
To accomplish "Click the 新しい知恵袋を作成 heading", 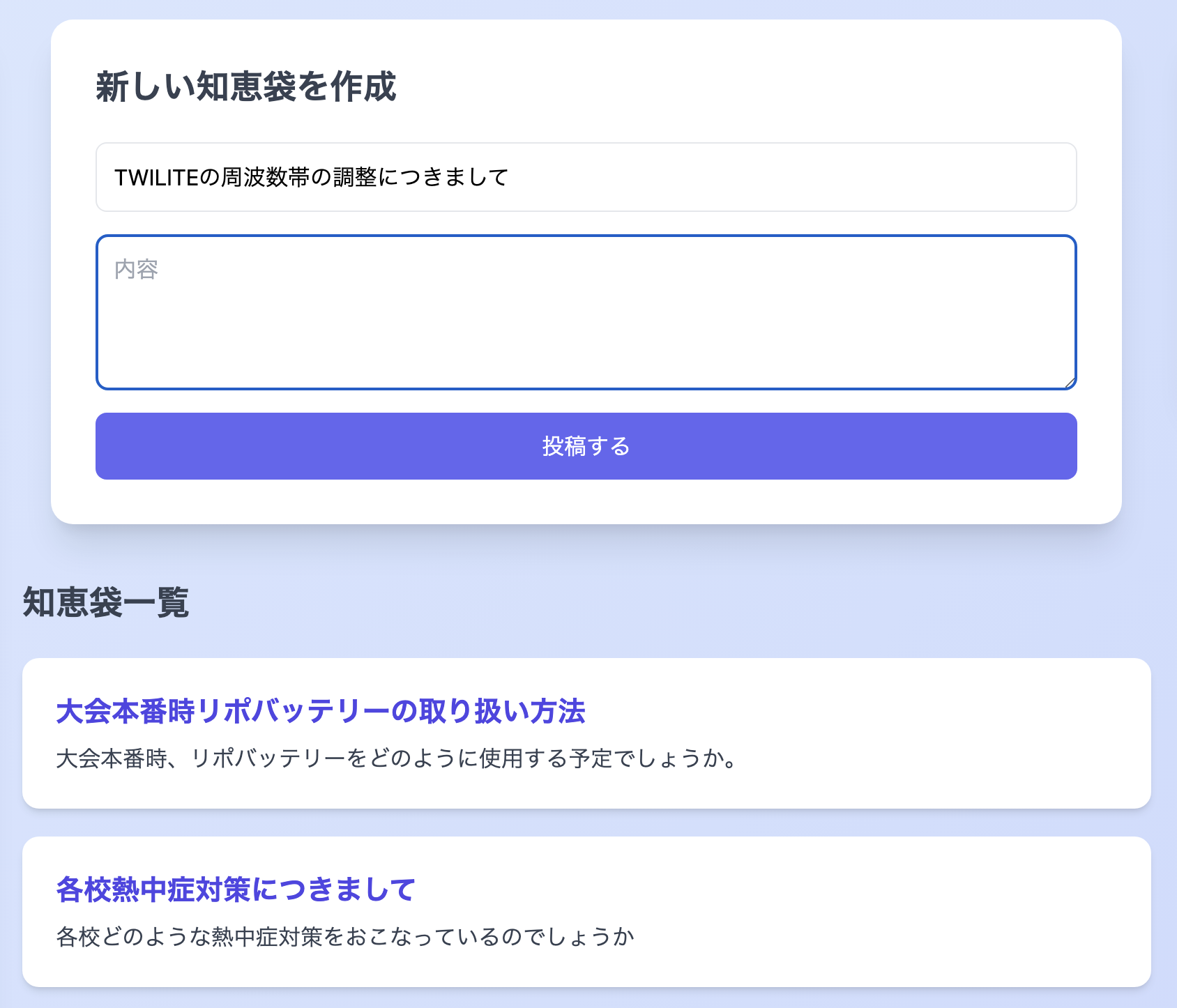I will pyautogui.click(x=248, y=85).
